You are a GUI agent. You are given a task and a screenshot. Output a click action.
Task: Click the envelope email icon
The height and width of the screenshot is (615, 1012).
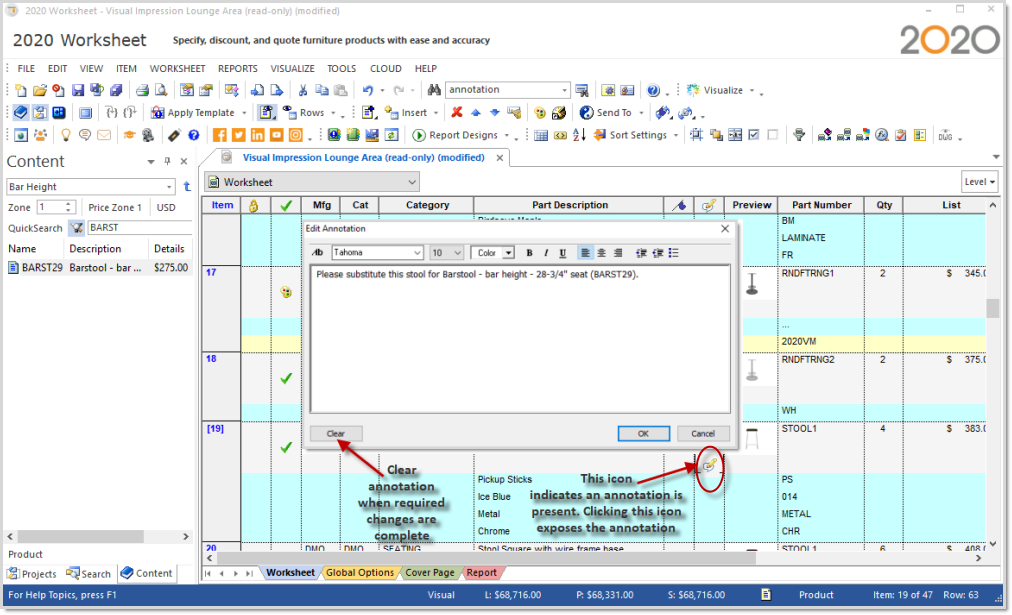pos(104,135)
